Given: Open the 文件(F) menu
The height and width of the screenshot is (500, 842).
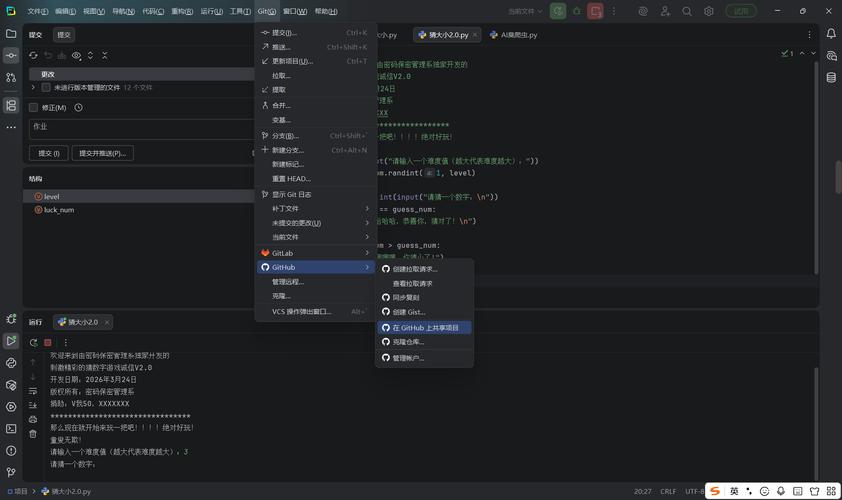Looking at the screenshot, I should click(38, 11).
